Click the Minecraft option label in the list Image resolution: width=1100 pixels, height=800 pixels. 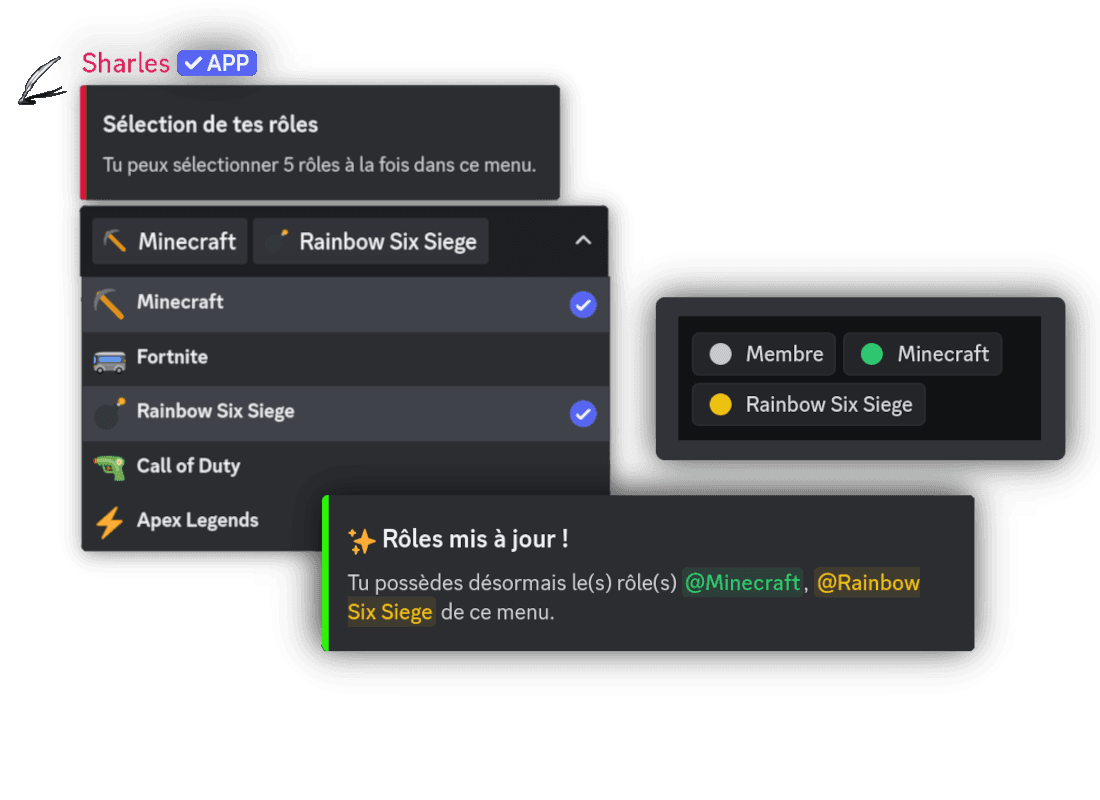pyautogui.click(x=180, y=302)
